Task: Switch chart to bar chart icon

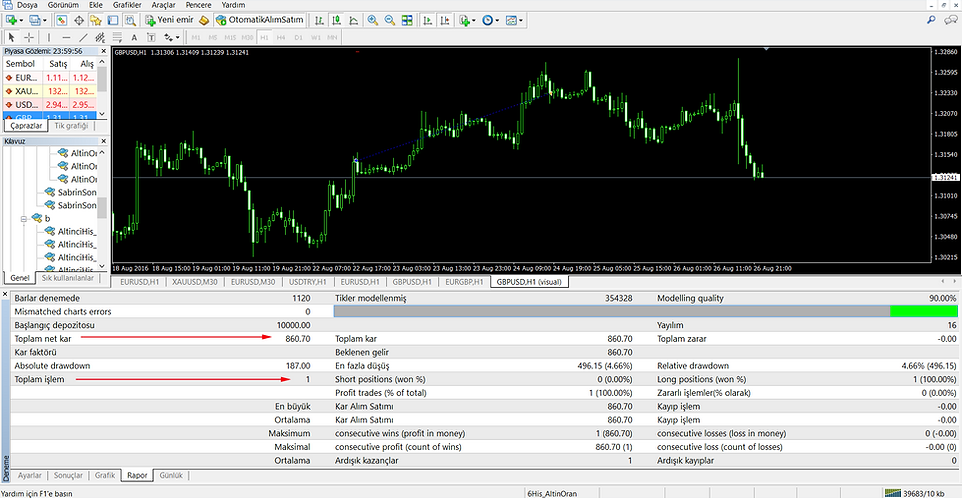Action: pyautogui.click(x=319, y=20)
